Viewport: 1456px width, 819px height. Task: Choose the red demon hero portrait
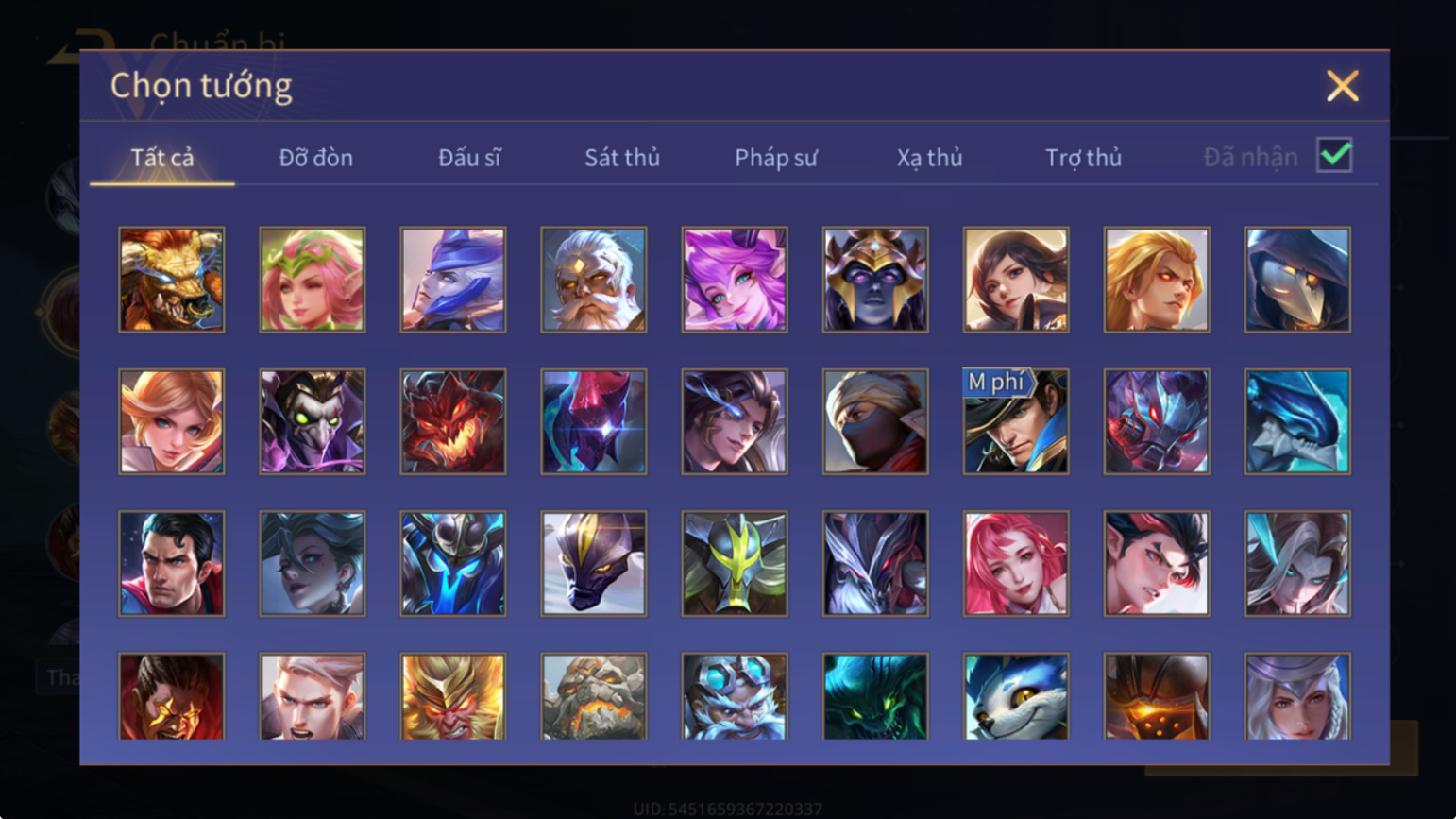click(x=453, y=421)
